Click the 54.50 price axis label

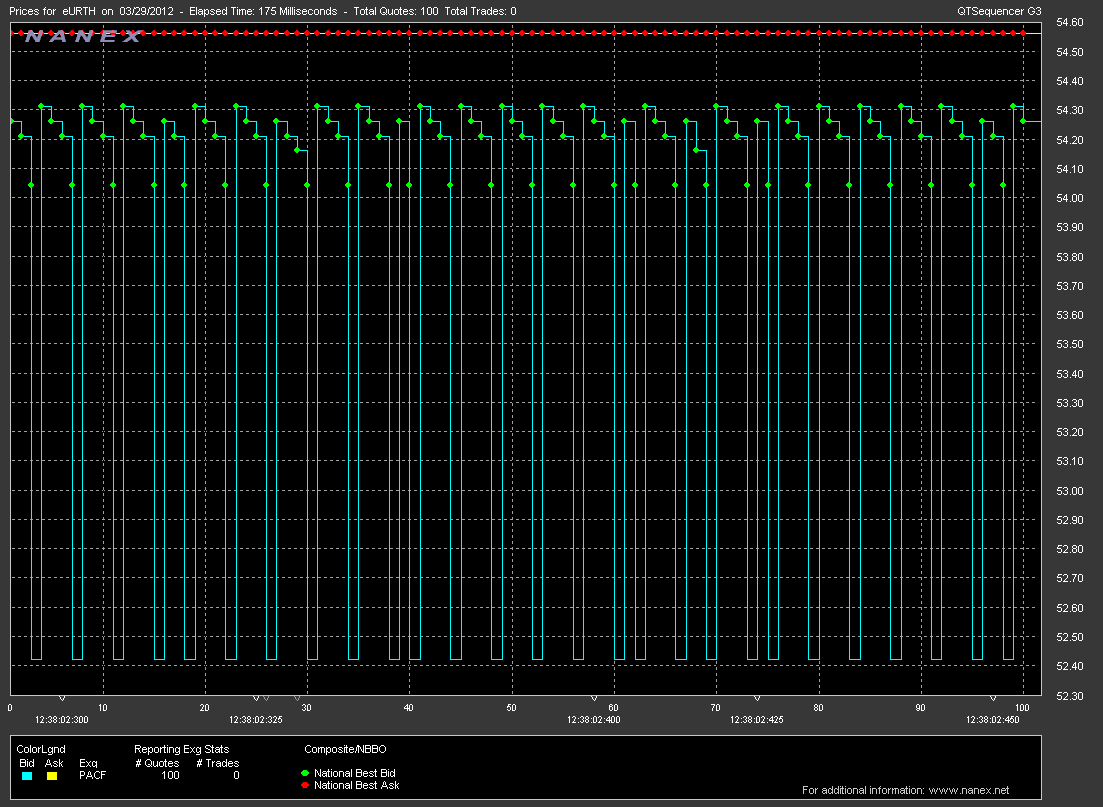[1070, 52]
